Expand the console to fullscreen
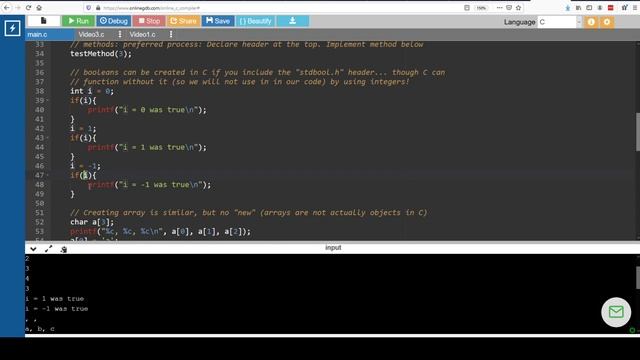The width and height of the screenshot is (640, 360). (x=49, y=249)
